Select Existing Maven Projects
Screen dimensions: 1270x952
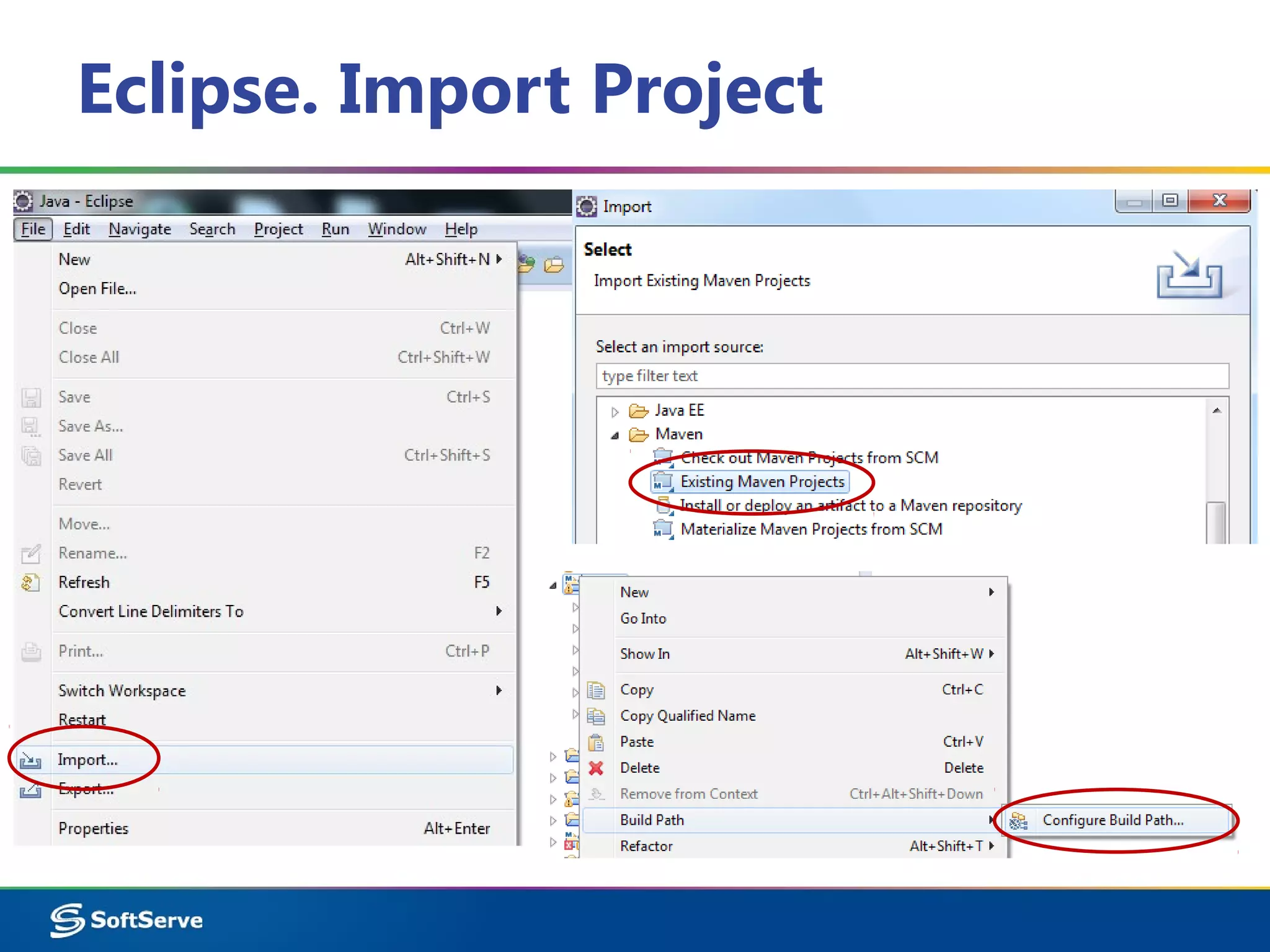click(762, 482)
